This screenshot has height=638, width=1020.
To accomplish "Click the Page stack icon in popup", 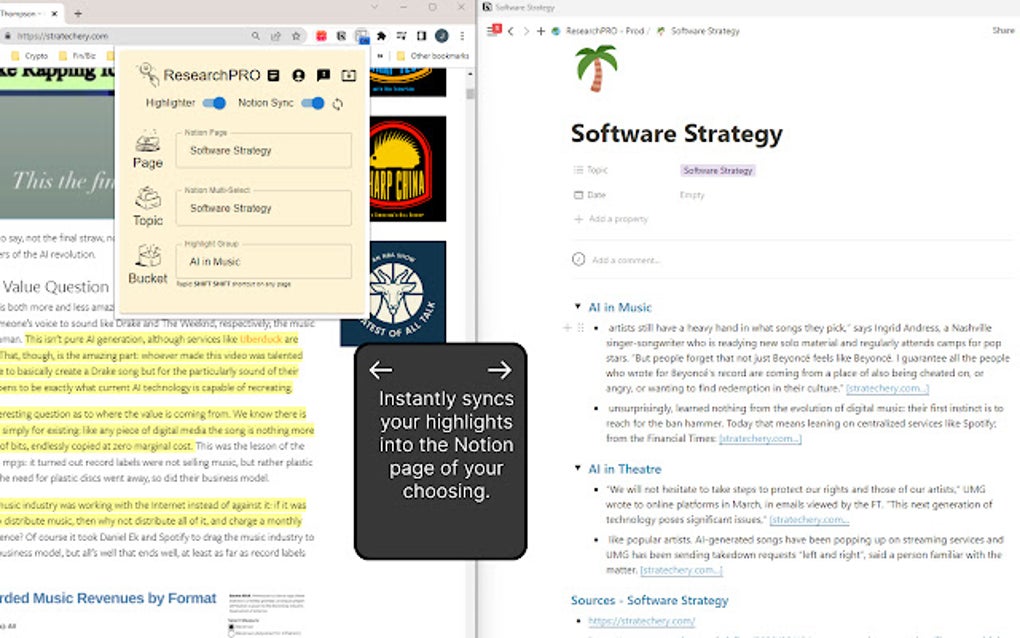I will [148, 141].
